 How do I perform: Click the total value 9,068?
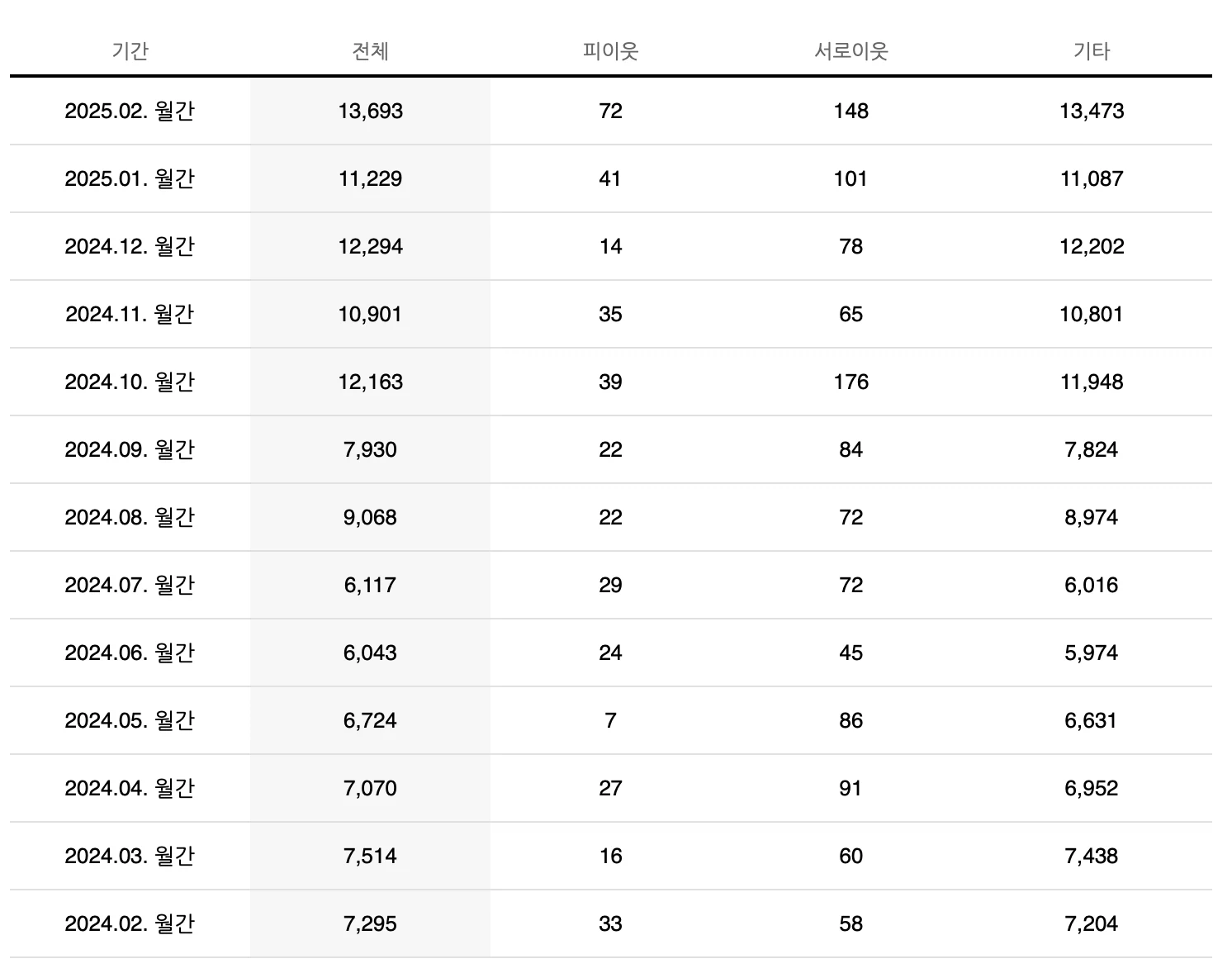tap(370, 517)
